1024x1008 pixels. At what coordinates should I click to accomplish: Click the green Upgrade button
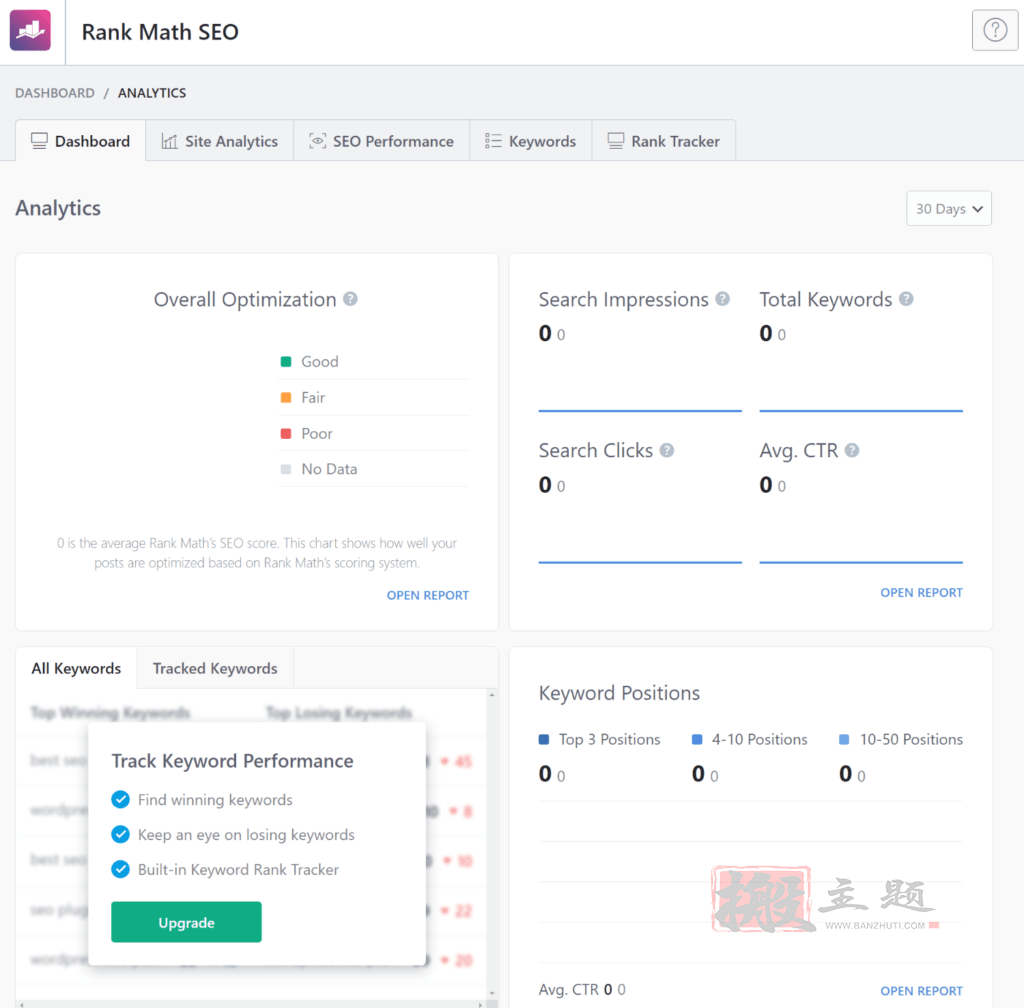pyautogui.click(x=186, y=922)
